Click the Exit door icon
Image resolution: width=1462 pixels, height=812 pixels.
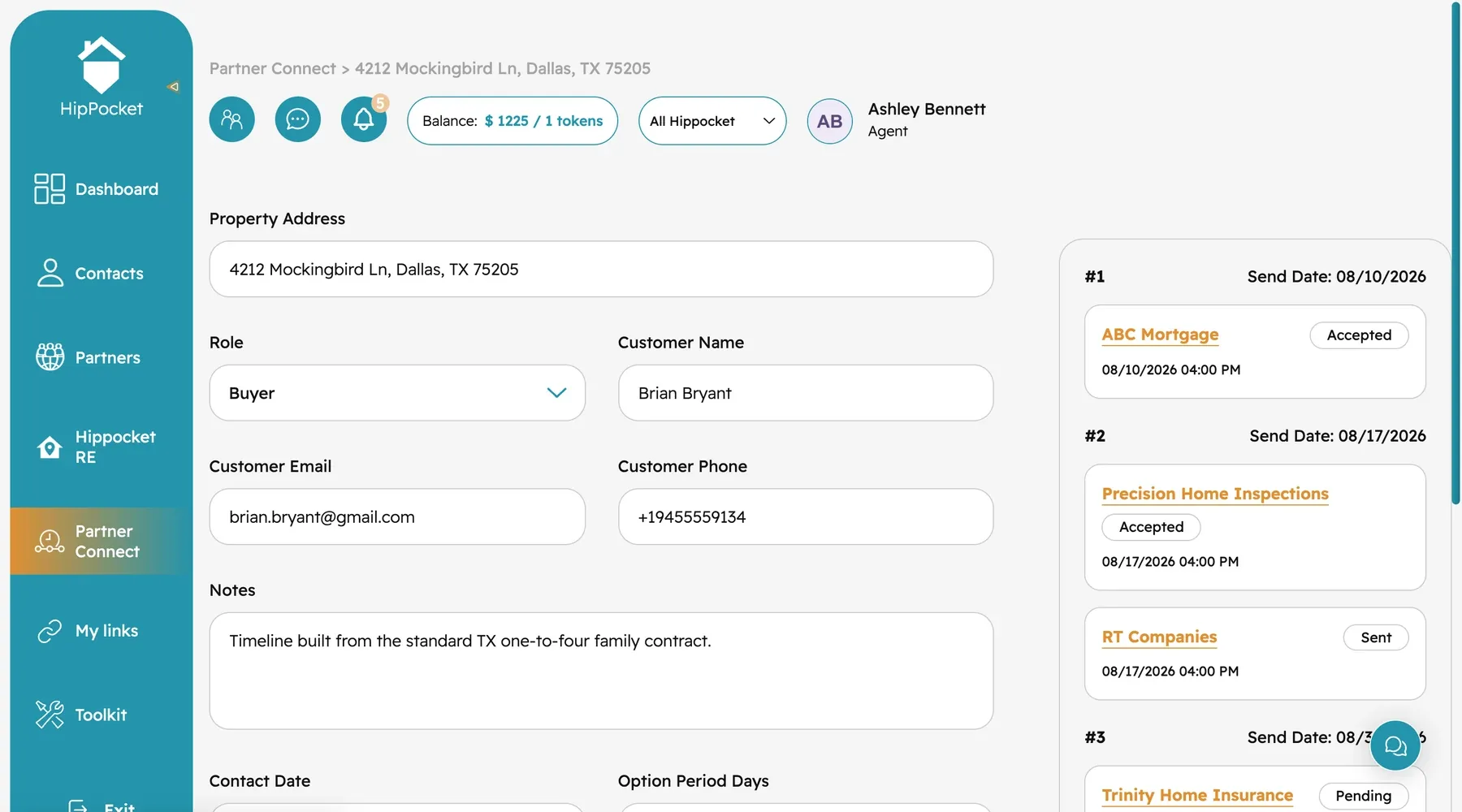(78, 806)
